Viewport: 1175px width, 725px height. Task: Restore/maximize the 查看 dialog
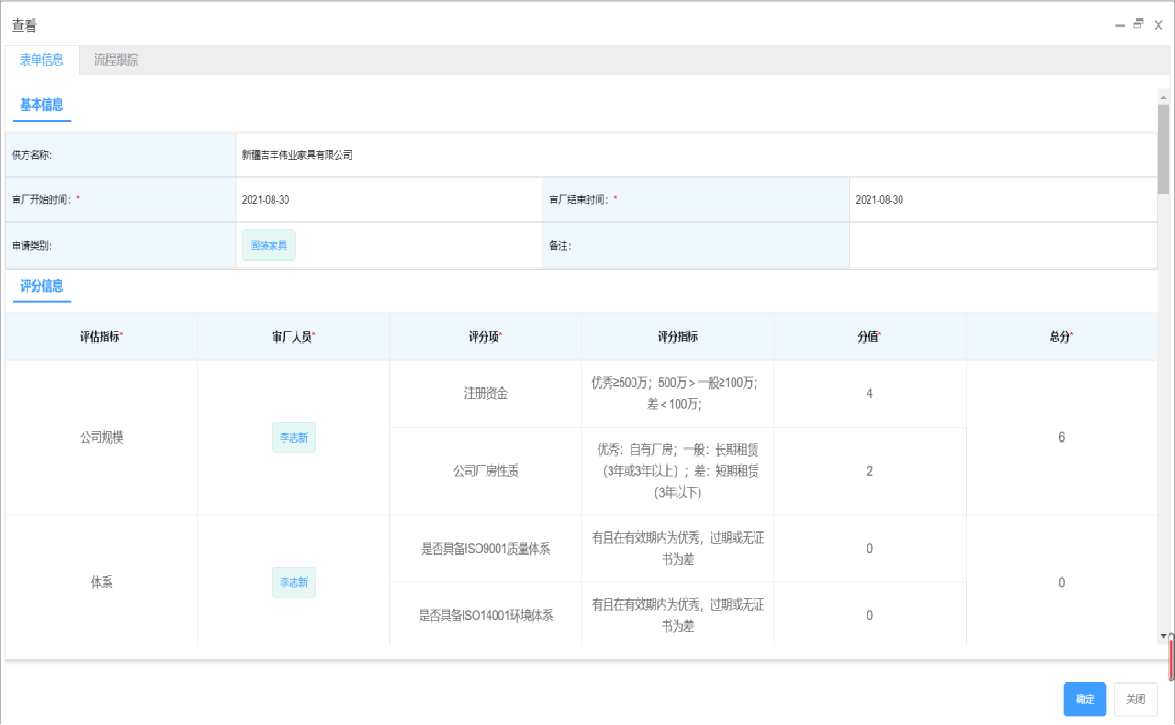pos(1138,24)
